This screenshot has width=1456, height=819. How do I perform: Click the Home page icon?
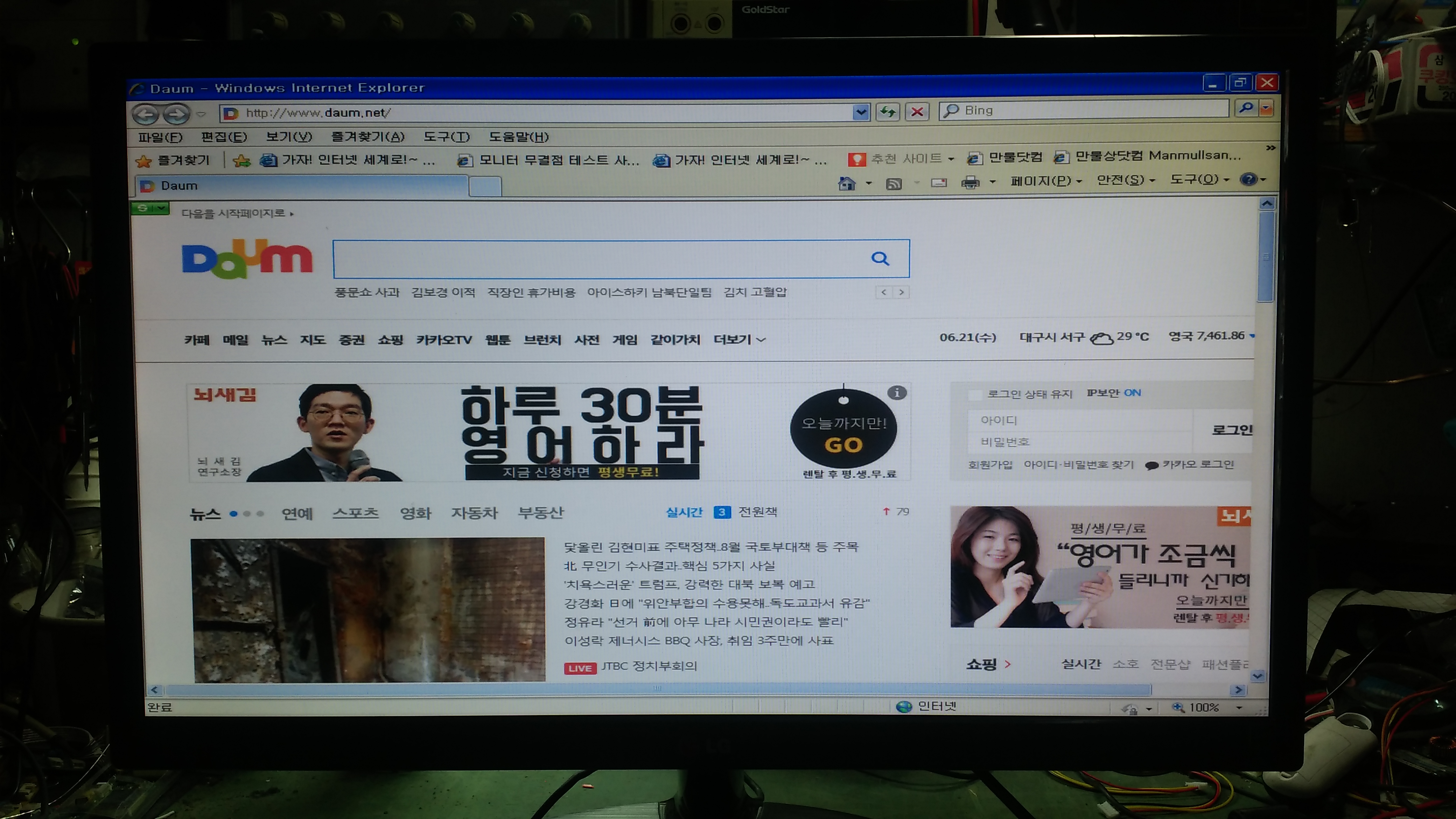[x=846, y=183]
